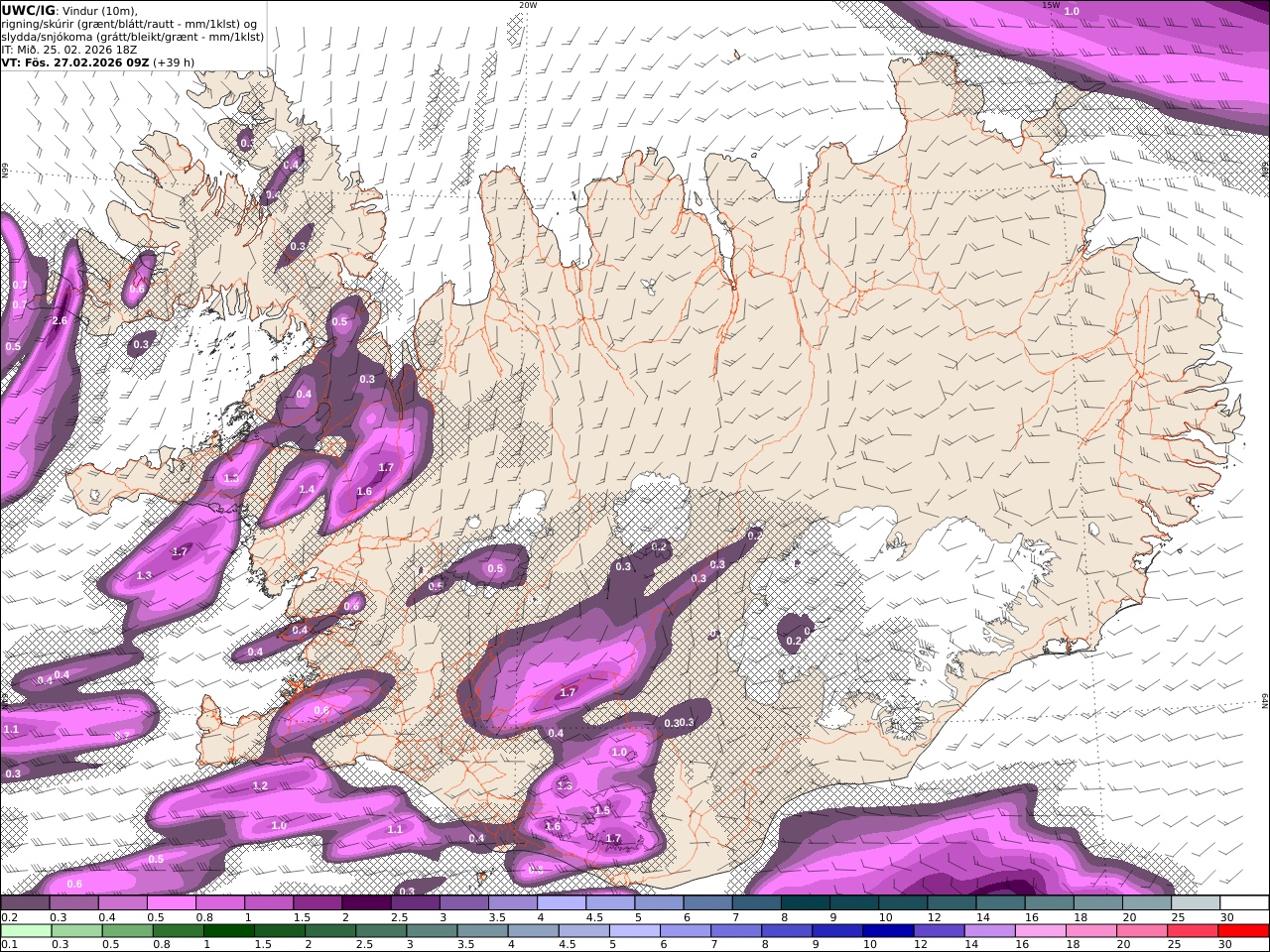Image resolution: width=1270 pixels, height=952 pixels.
Task: Click the bright red final swatch in lower legend row
Action: point(1243,930)
